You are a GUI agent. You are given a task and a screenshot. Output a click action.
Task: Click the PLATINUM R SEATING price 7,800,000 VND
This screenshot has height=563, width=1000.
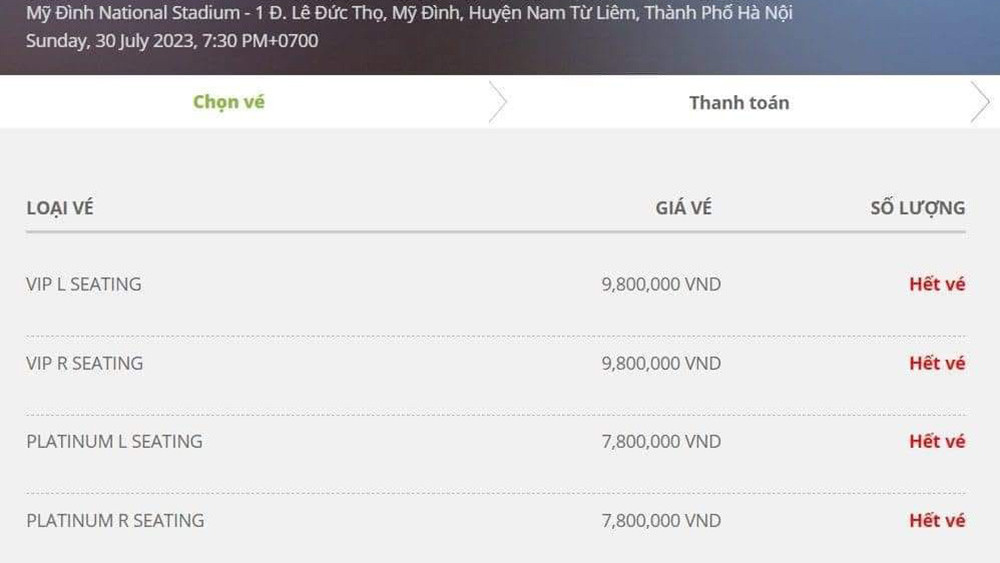tap(661, 520)
